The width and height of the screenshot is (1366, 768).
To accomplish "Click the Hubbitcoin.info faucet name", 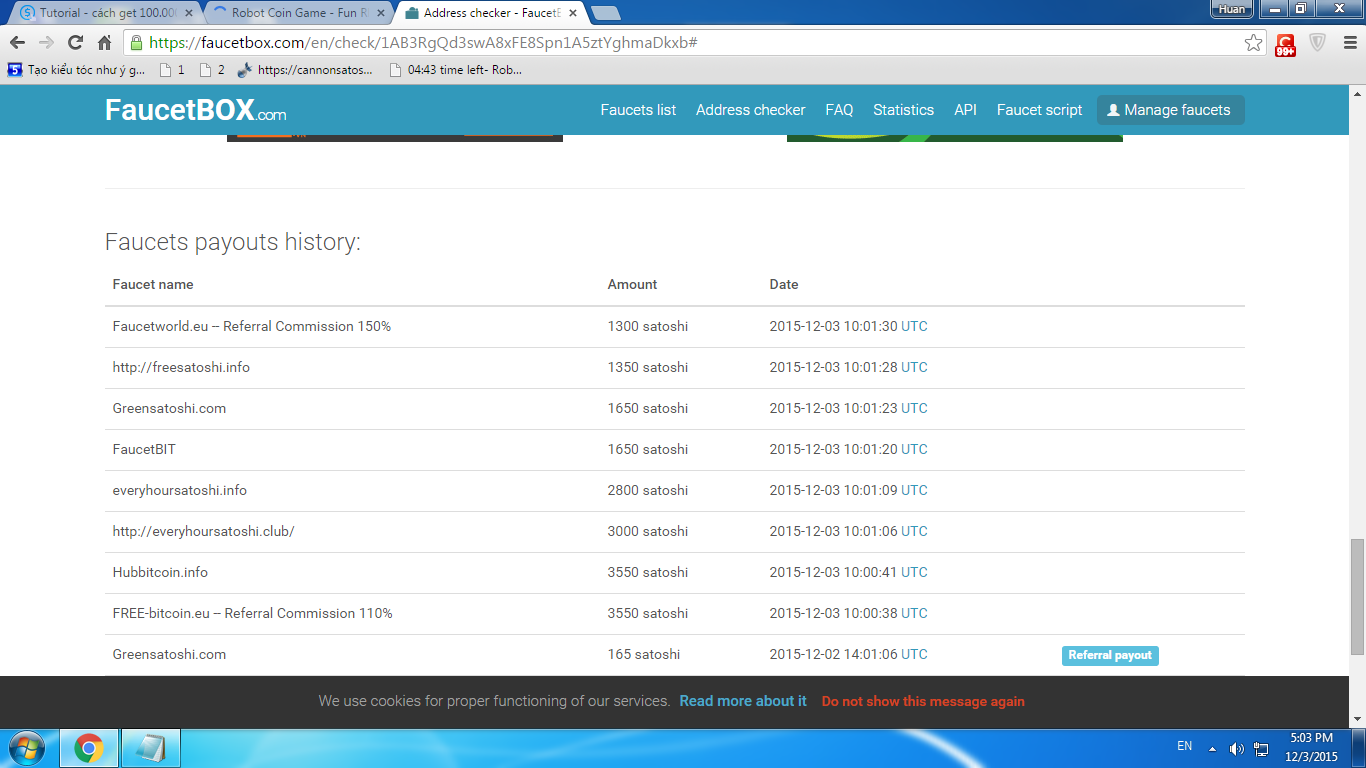I will (160, 572).
